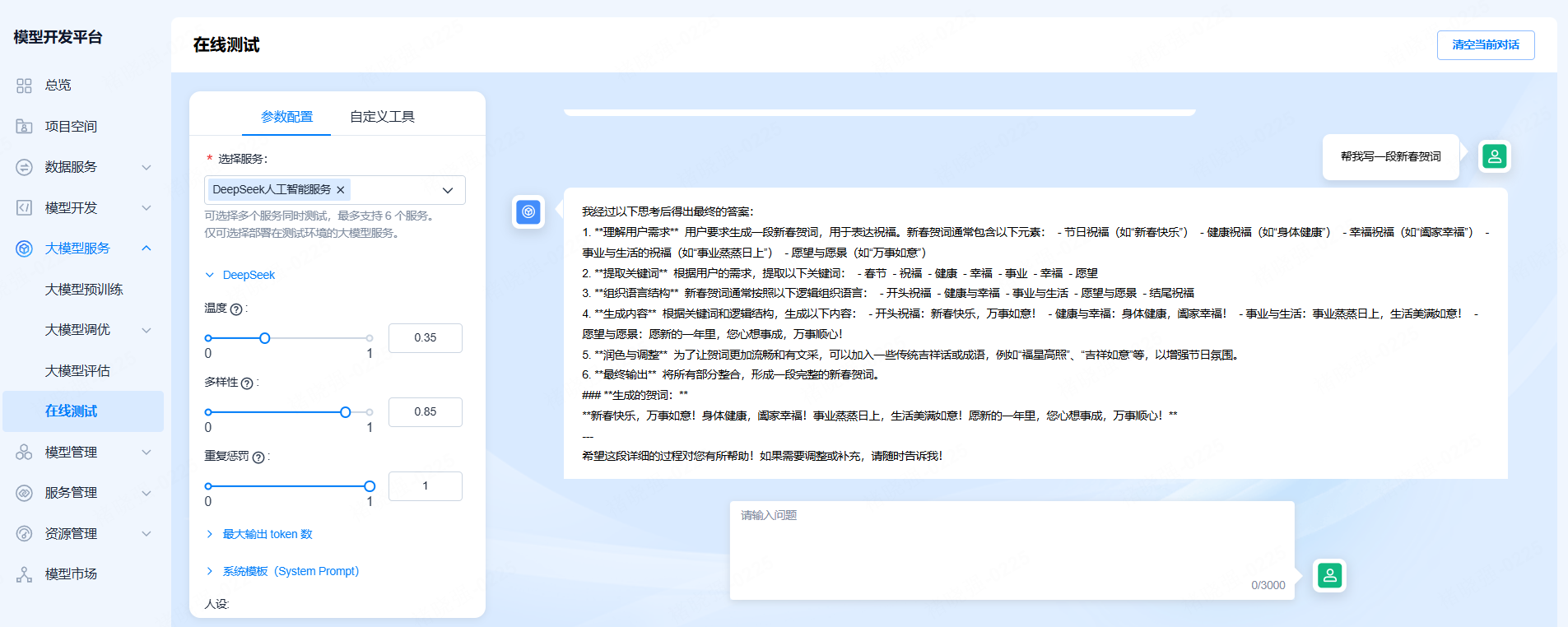
Task: Open 大模型预训练 in the sidebar
Action: pyautogui.click(x=84, y=290)
